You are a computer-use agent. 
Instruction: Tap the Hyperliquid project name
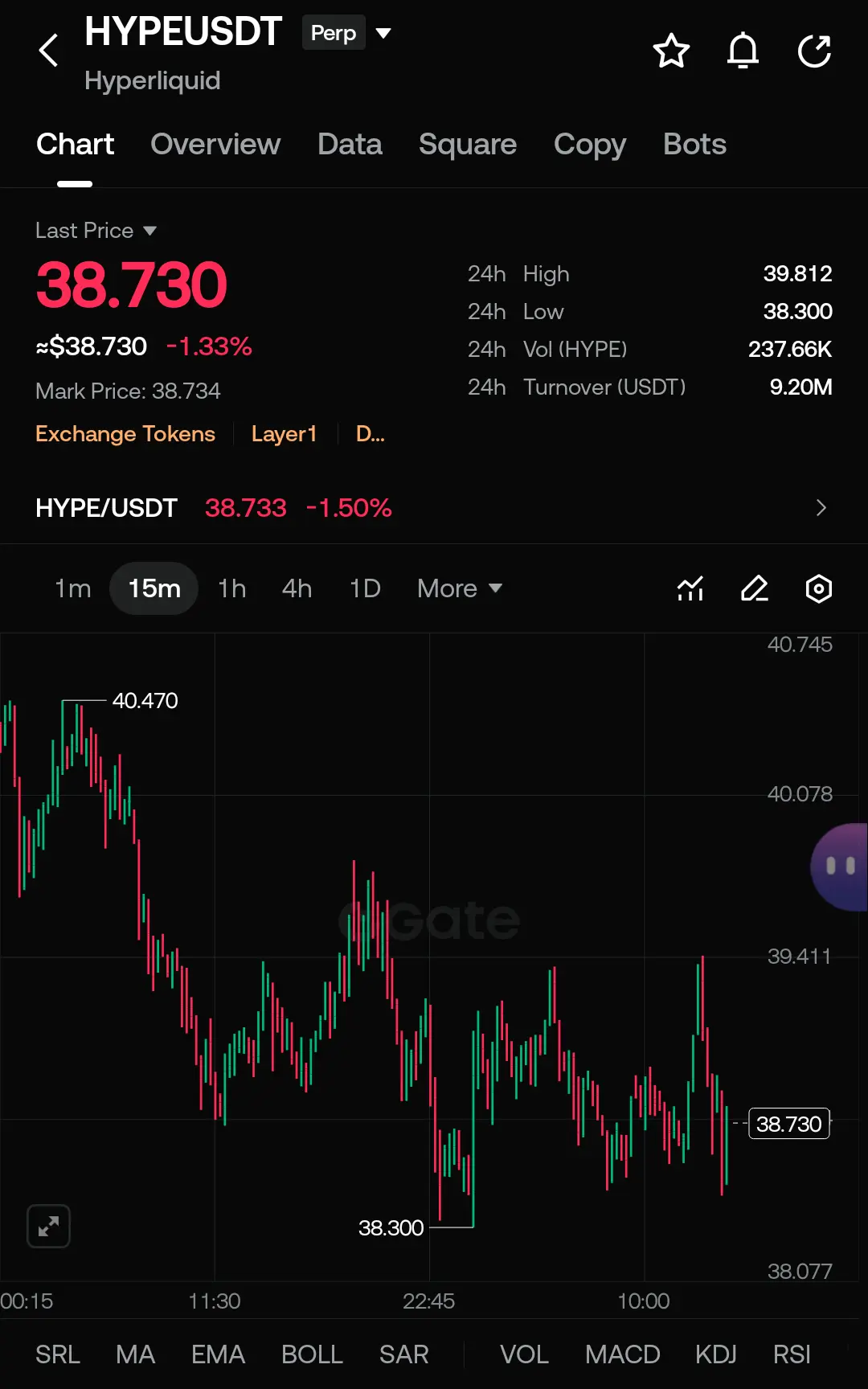point(152,80)
